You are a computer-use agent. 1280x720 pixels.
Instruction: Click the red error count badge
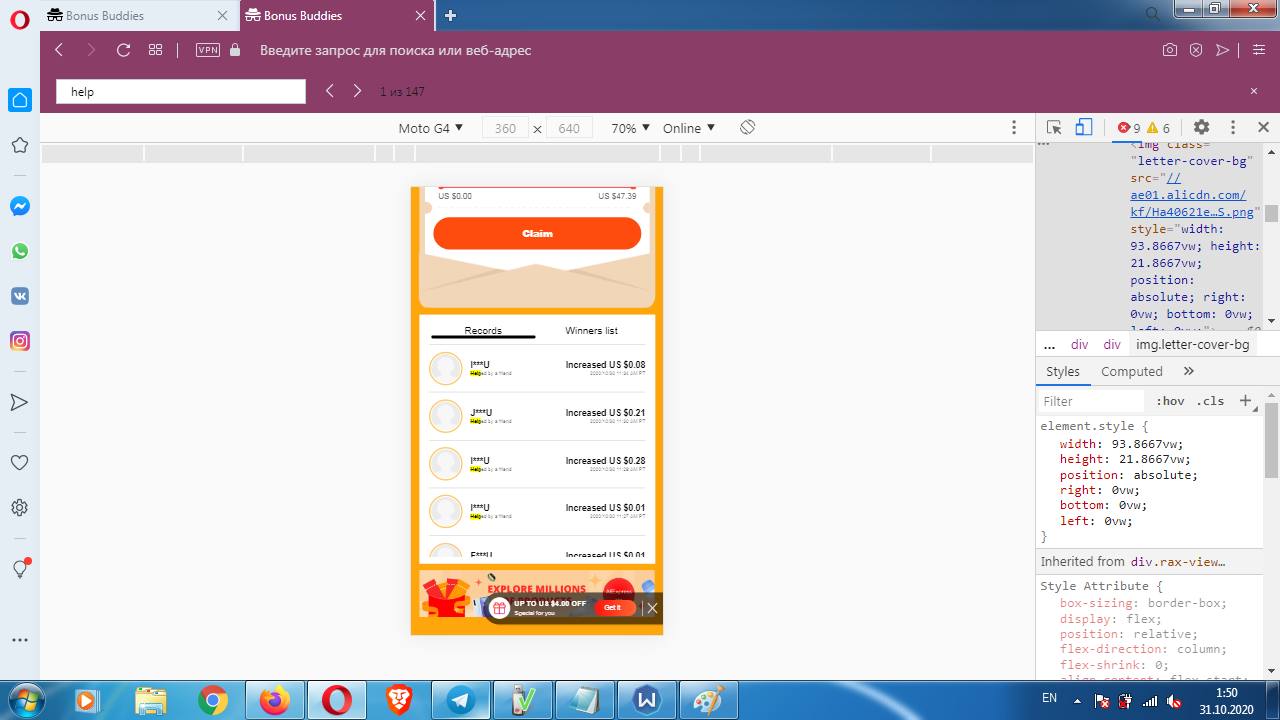click(1129, 128)
